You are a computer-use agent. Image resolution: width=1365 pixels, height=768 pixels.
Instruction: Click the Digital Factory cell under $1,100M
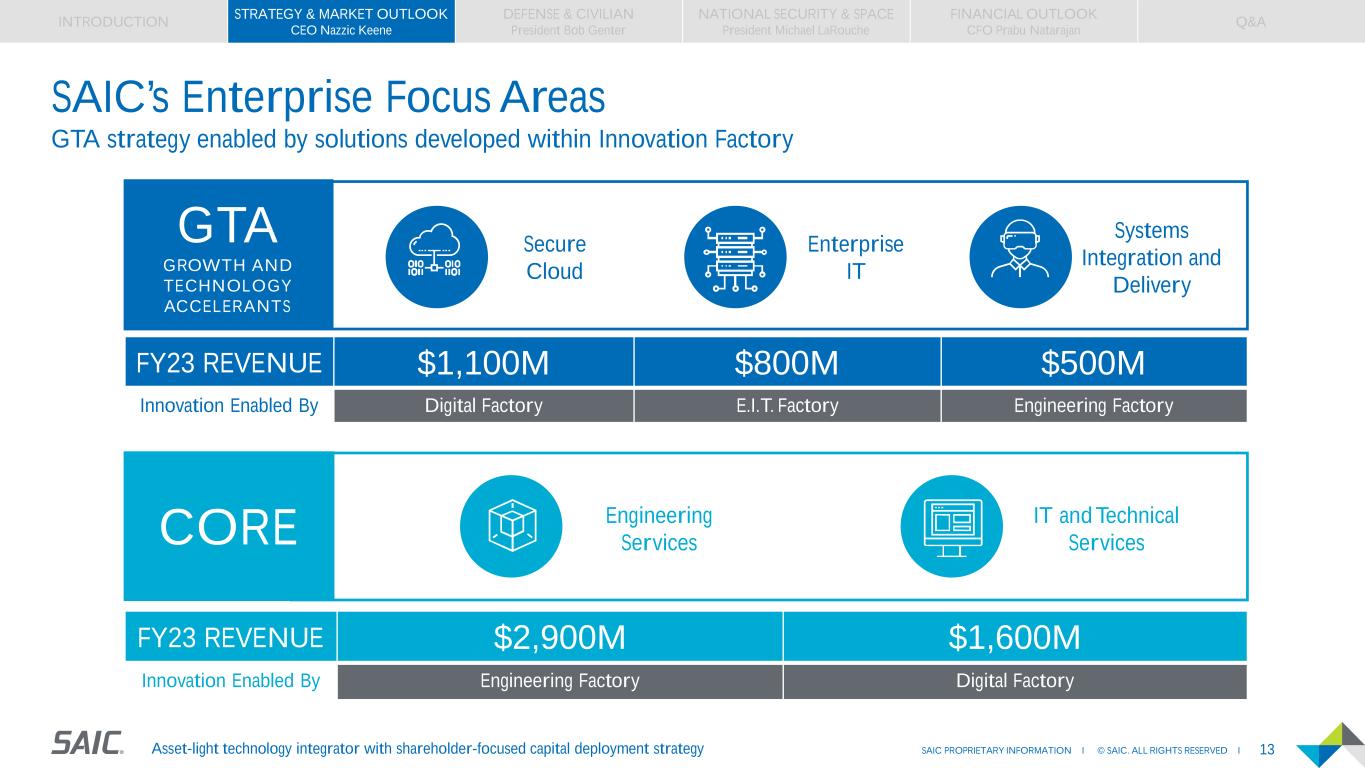tap(483, 406)
